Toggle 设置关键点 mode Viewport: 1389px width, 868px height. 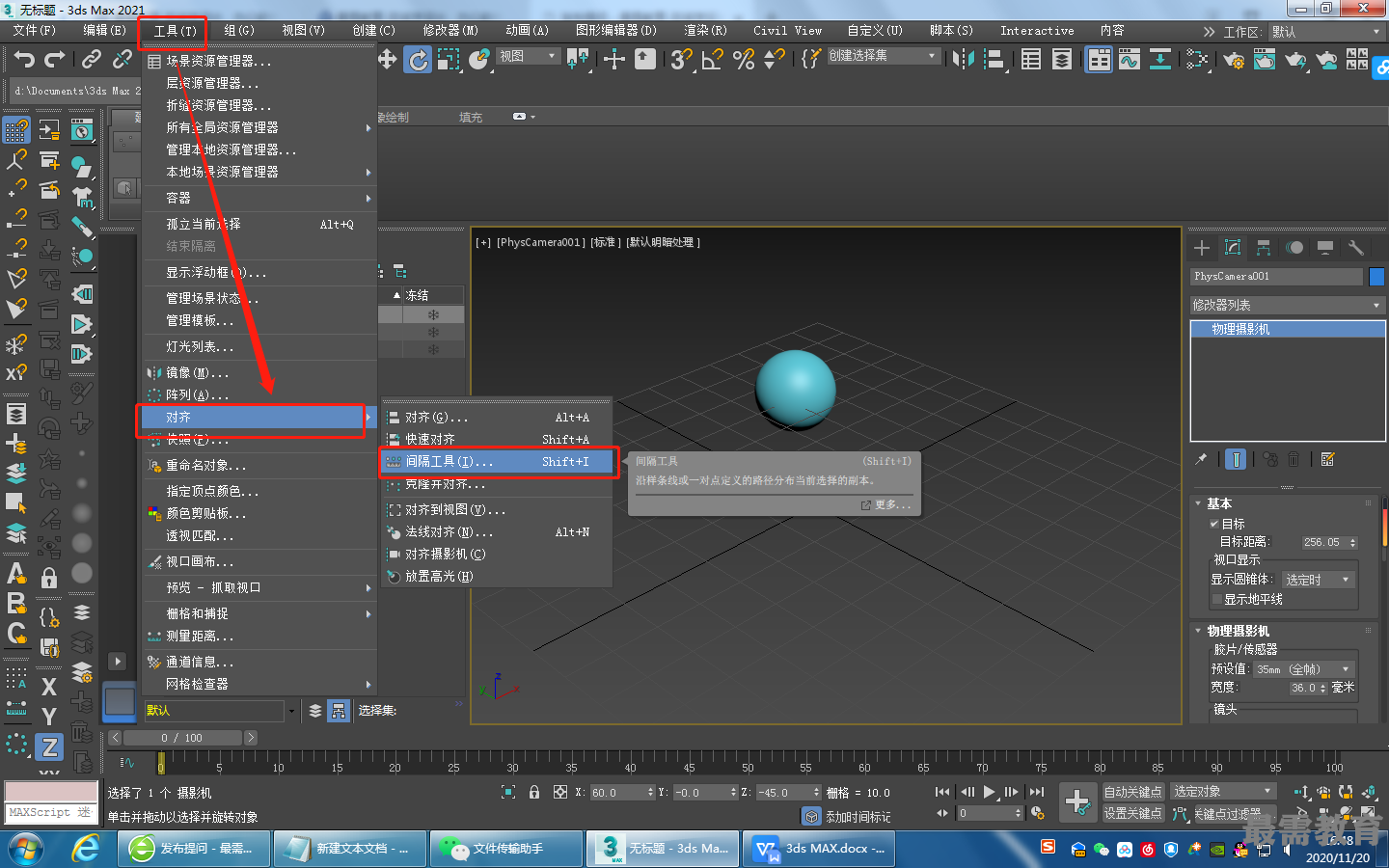tap(1132, 813)
